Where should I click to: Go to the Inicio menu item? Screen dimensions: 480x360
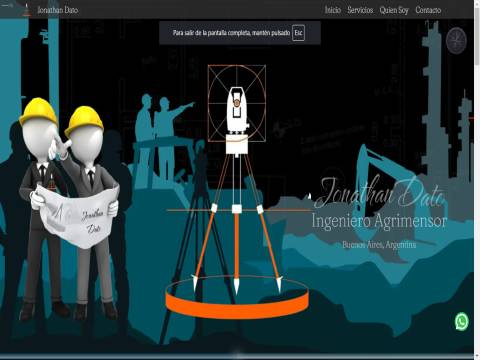pyautogui.click(x=333, y=10)
